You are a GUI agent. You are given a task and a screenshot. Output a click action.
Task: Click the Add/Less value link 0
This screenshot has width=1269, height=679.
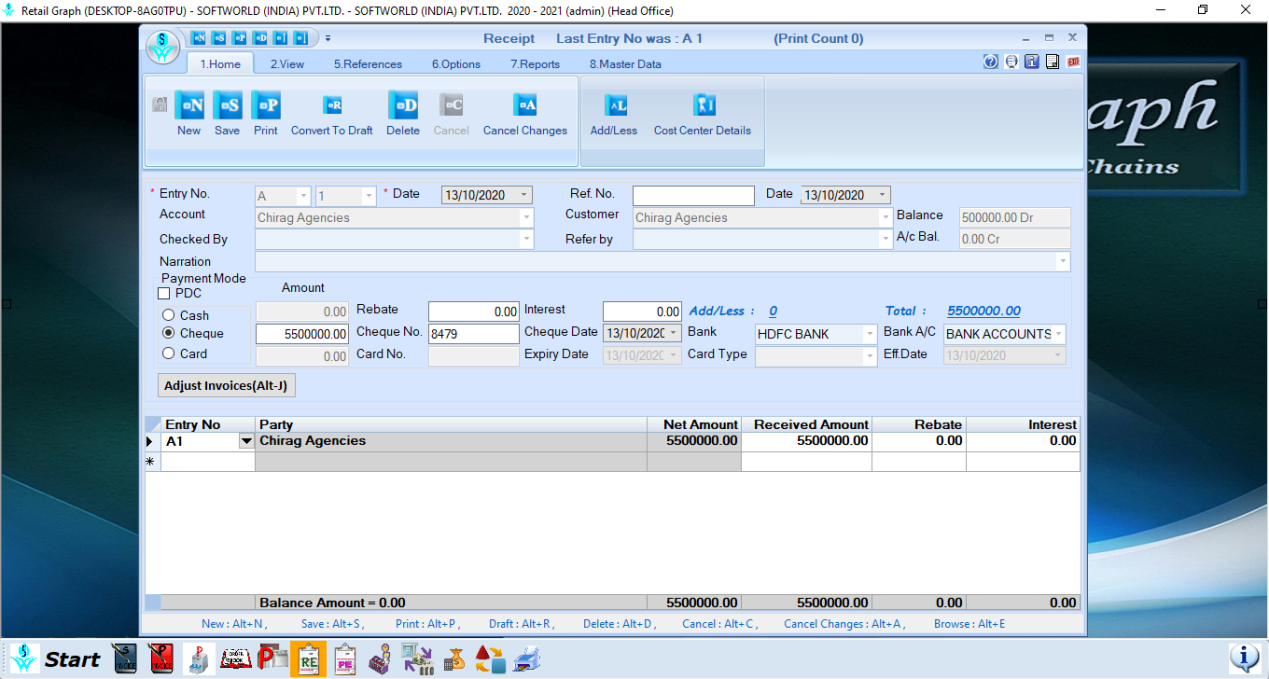773,311
